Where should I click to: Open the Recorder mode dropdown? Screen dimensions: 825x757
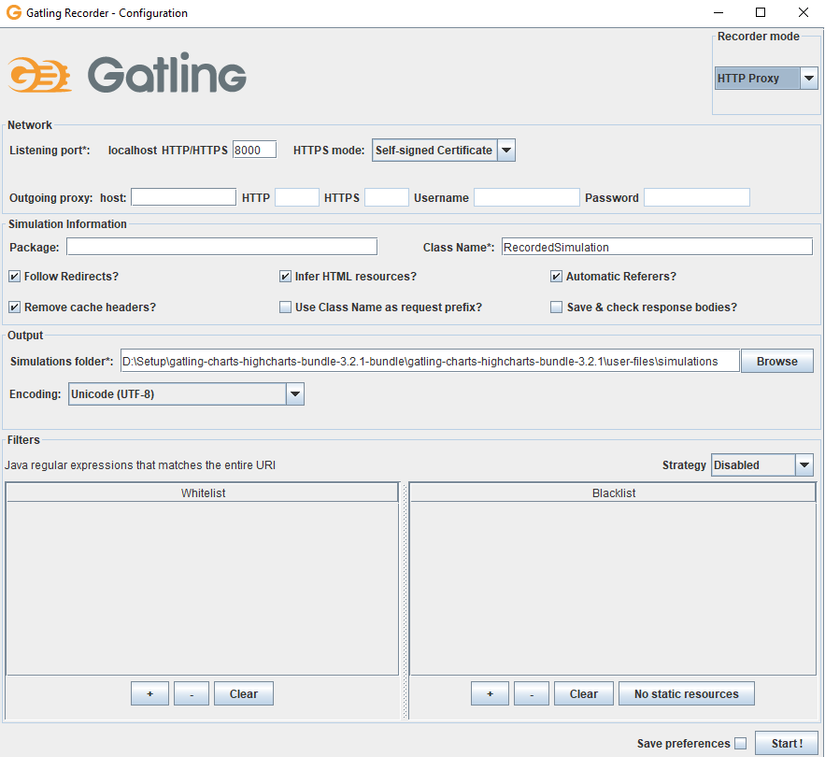click(766, 78)
